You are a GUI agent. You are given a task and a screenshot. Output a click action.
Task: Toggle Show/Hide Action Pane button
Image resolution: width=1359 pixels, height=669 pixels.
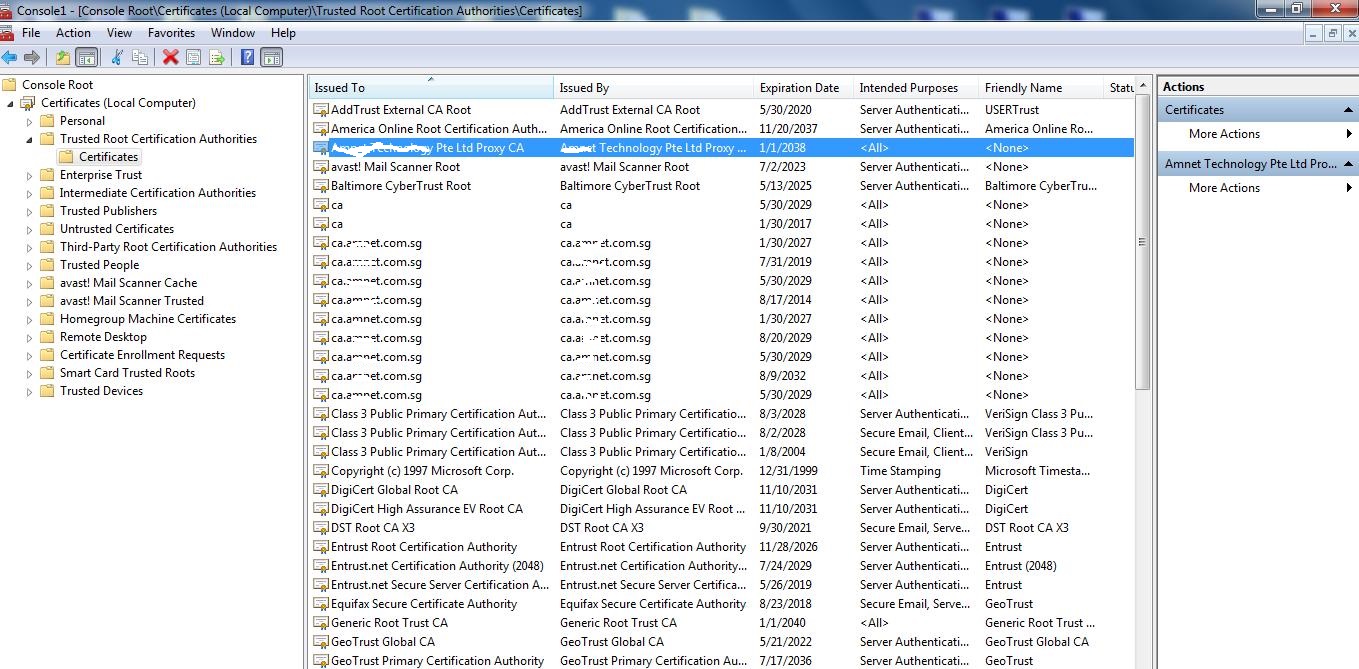coord(271,57)
